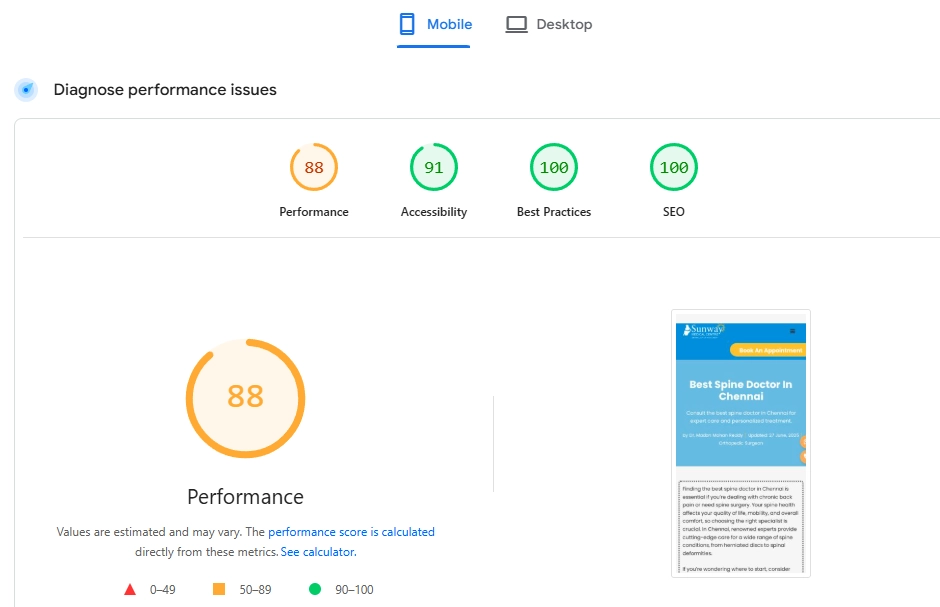Open the 'See calculator' link
The height and width of the screenshot is (607, 940).
(x=317, y=552)
